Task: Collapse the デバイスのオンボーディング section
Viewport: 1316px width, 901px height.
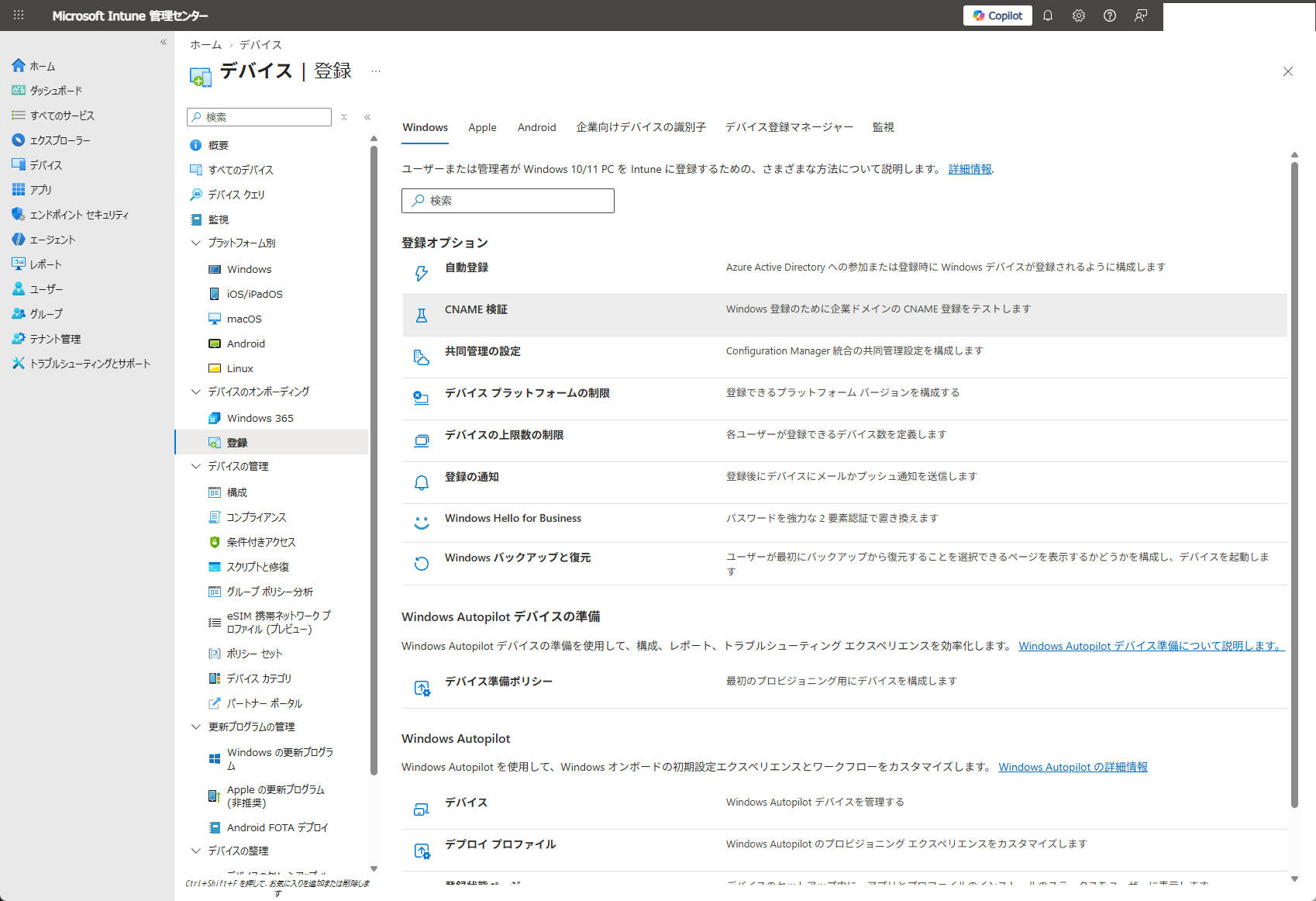Action: (x=196, y=392)
